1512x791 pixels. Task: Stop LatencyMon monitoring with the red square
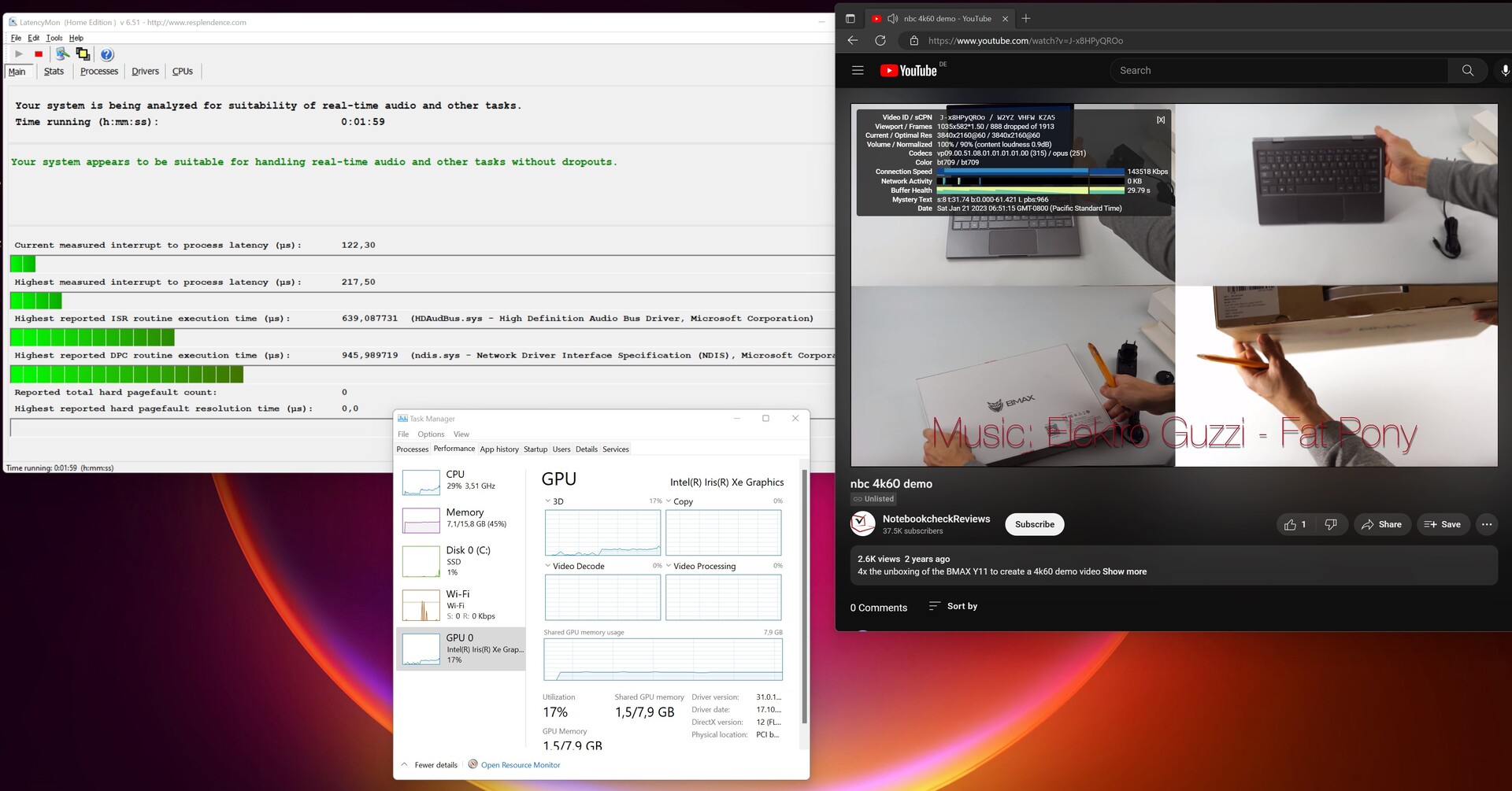[x=39, y=54]
